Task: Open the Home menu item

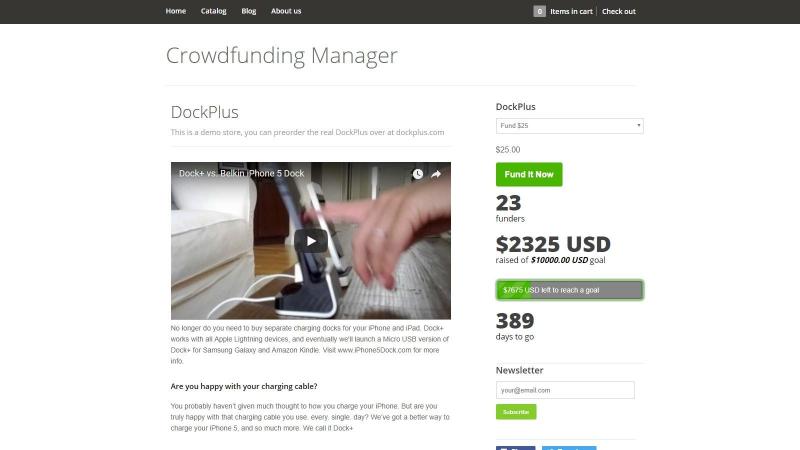Action: pos(176,11)
